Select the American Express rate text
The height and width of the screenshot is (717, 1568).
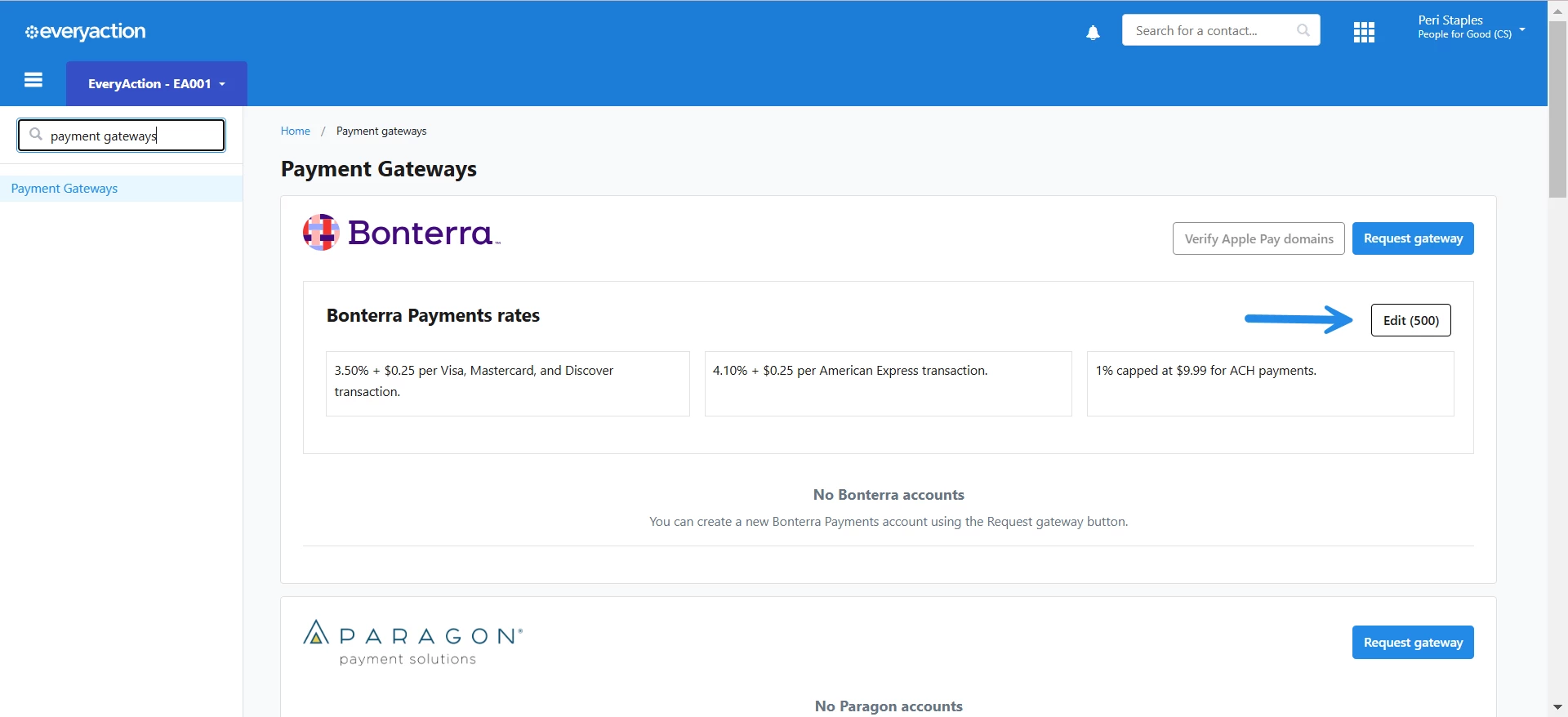850,371
